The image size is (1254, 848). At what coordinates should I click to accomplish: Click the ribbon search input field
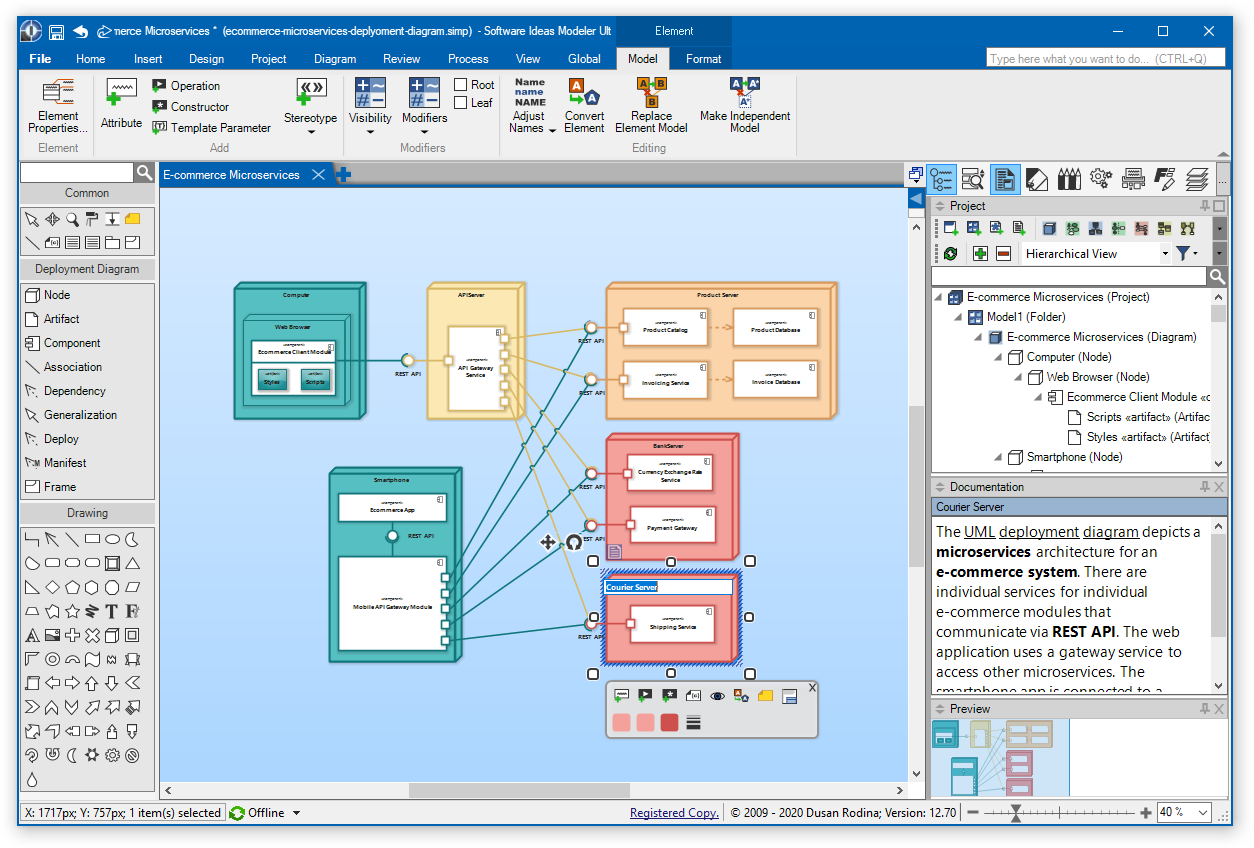tap(1104, 59)
